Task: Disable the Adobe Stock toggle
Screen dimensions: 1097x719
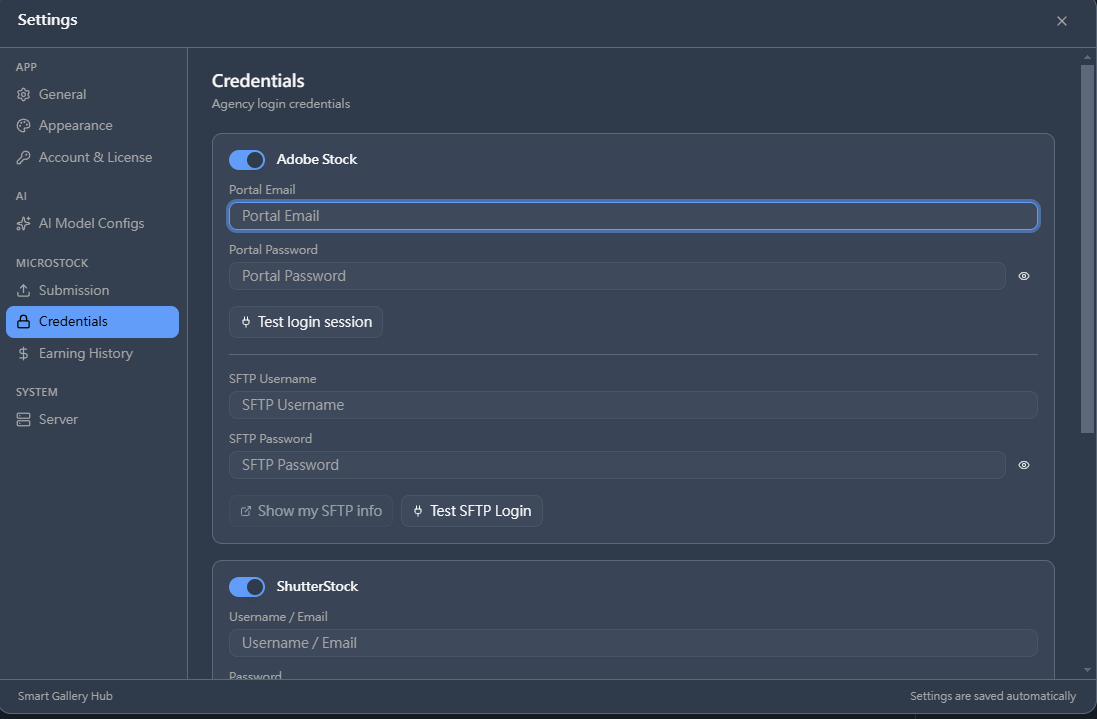Action: coord(247,159)
